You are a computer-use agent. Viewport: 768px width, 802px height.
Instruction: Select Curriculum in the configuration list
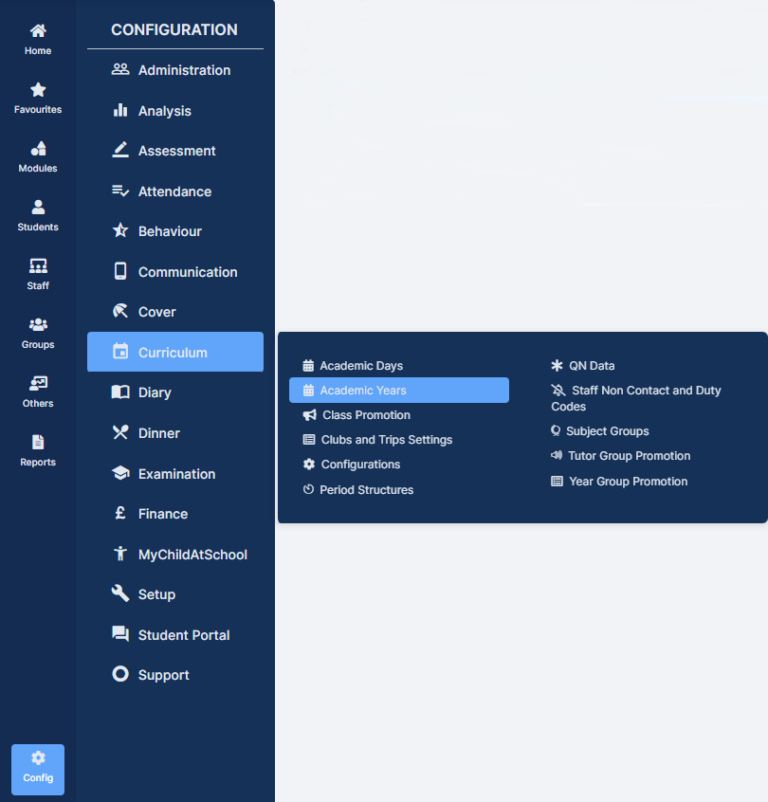point(175,352)
